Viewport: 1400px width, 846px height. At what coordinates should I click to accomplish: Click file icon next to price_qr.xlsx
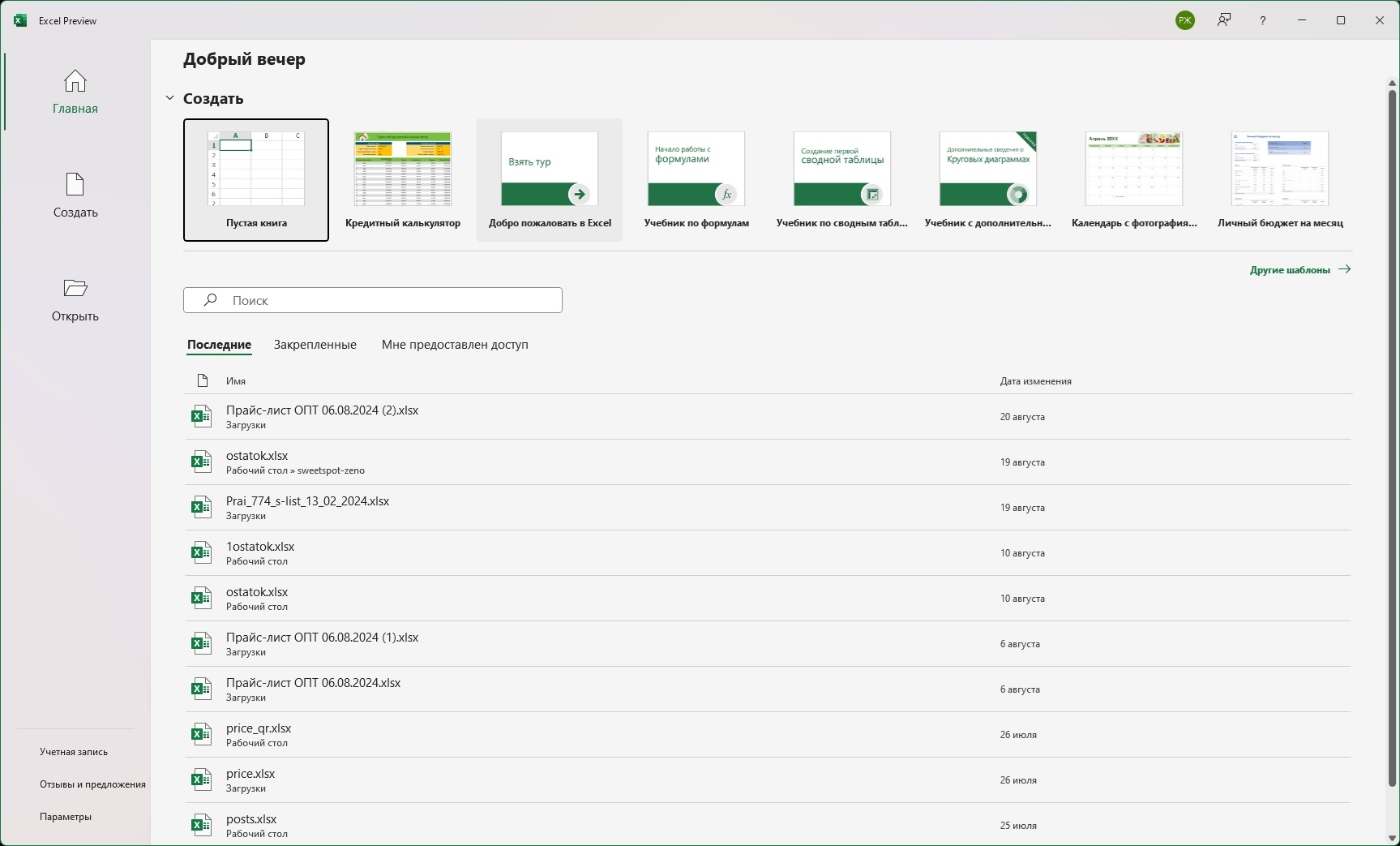point(201,735)
